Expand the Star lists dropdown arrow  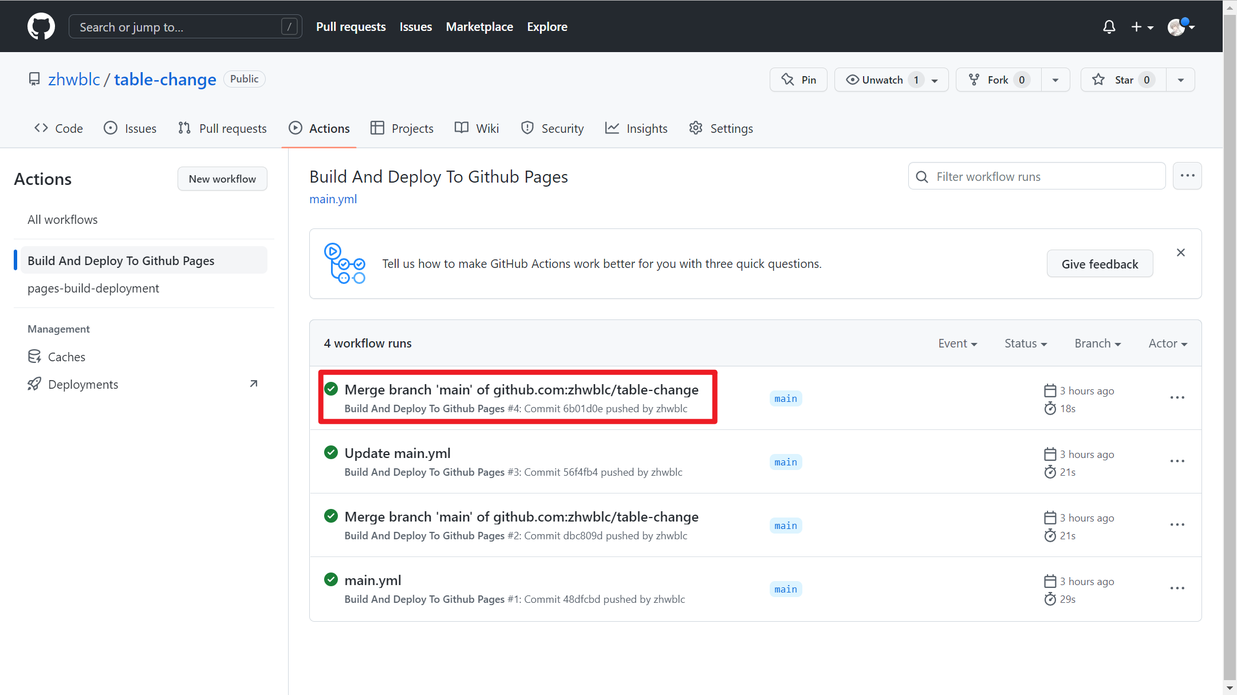coord(1181,80)
